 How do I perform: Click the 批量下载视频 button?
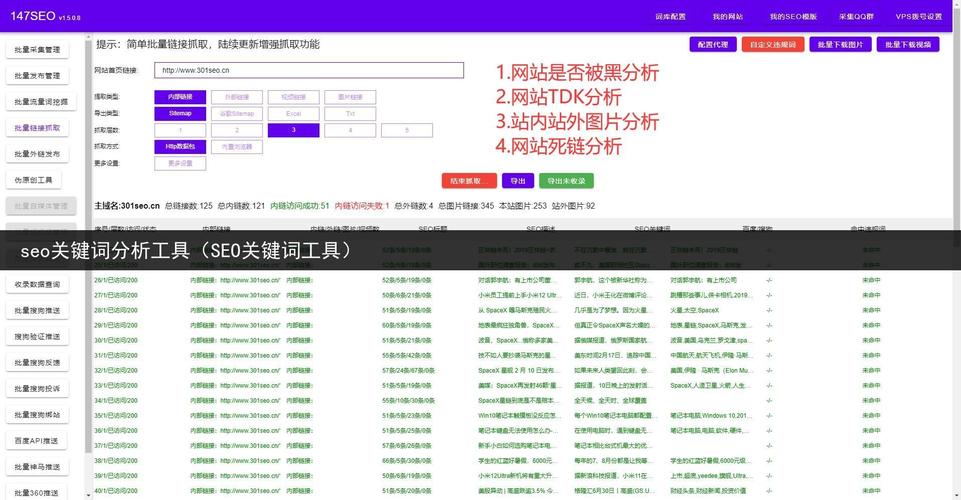(908, 45)
